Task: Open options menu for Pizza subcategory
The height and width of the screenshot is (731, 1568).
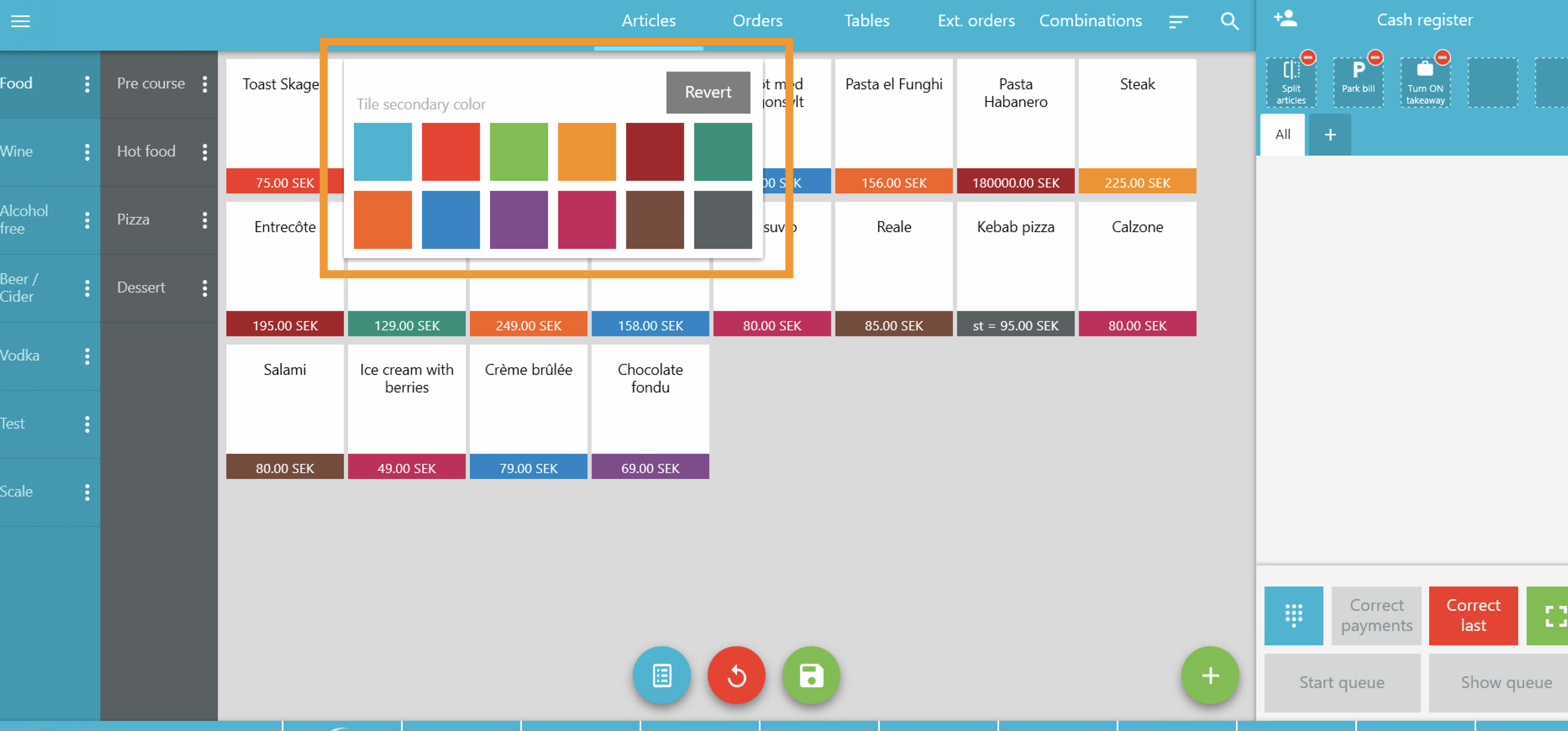Action: [x=204, y=220]
